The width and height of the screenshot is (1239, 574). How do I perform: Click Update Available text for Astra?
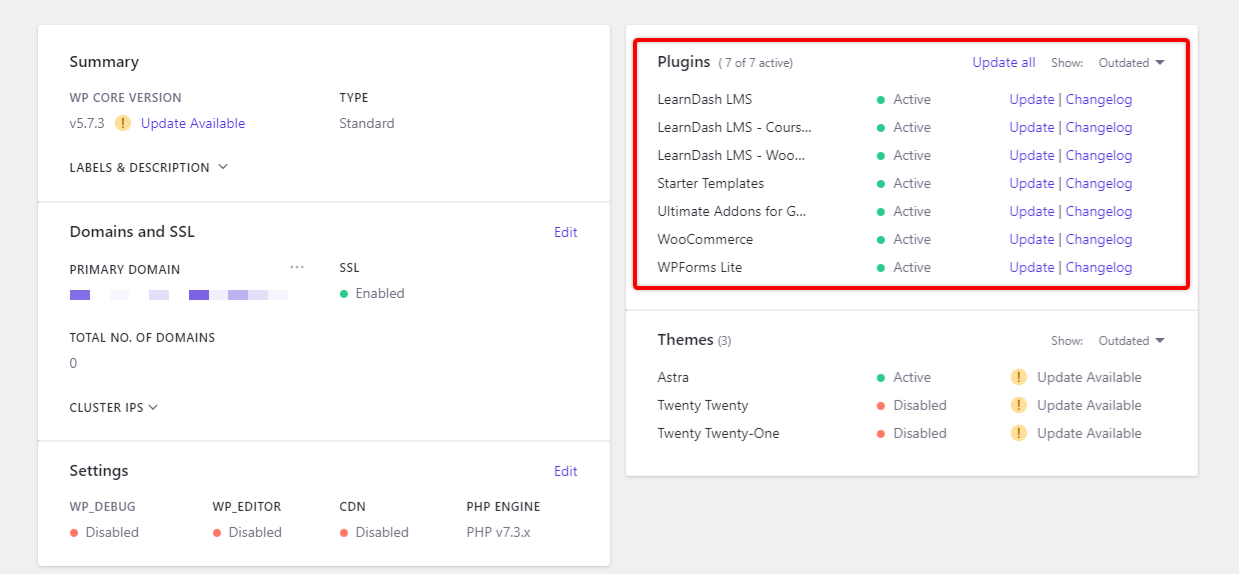1089,377
